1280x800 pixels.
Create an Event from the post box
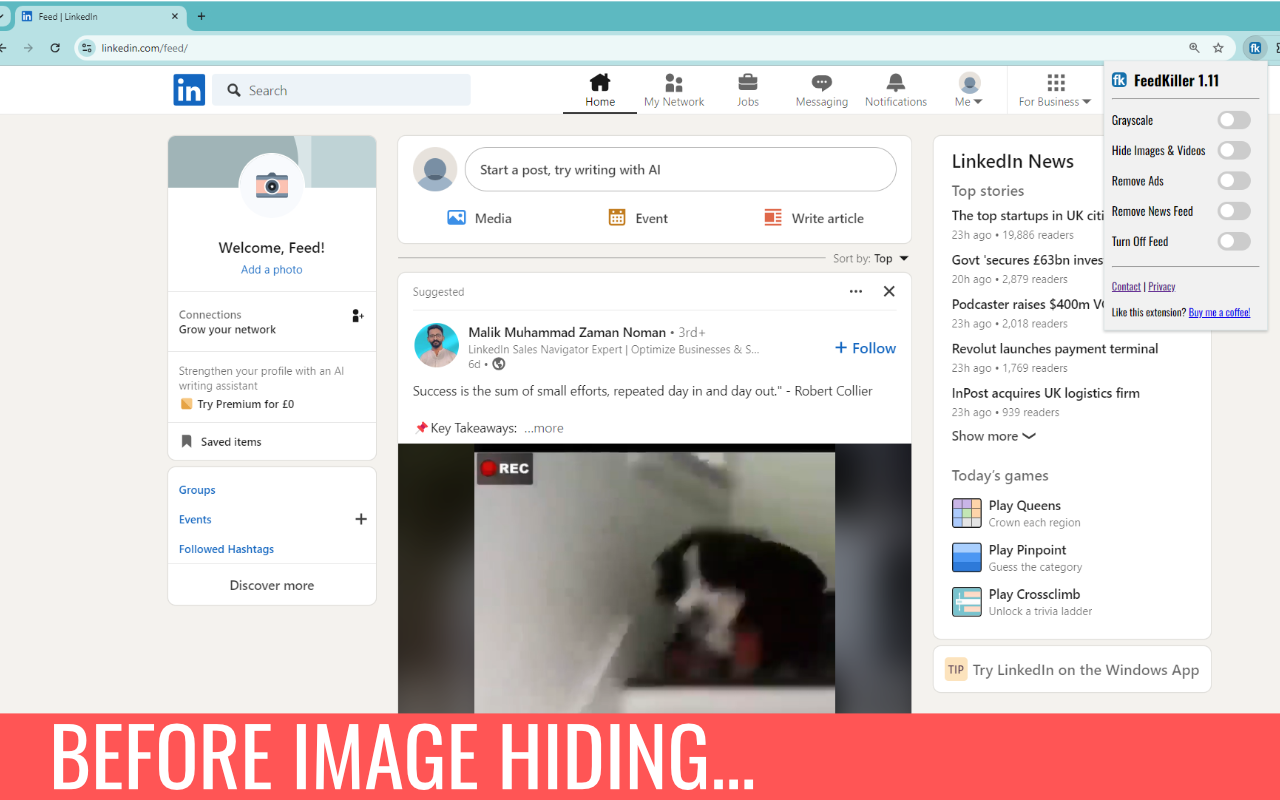point(638,218)
